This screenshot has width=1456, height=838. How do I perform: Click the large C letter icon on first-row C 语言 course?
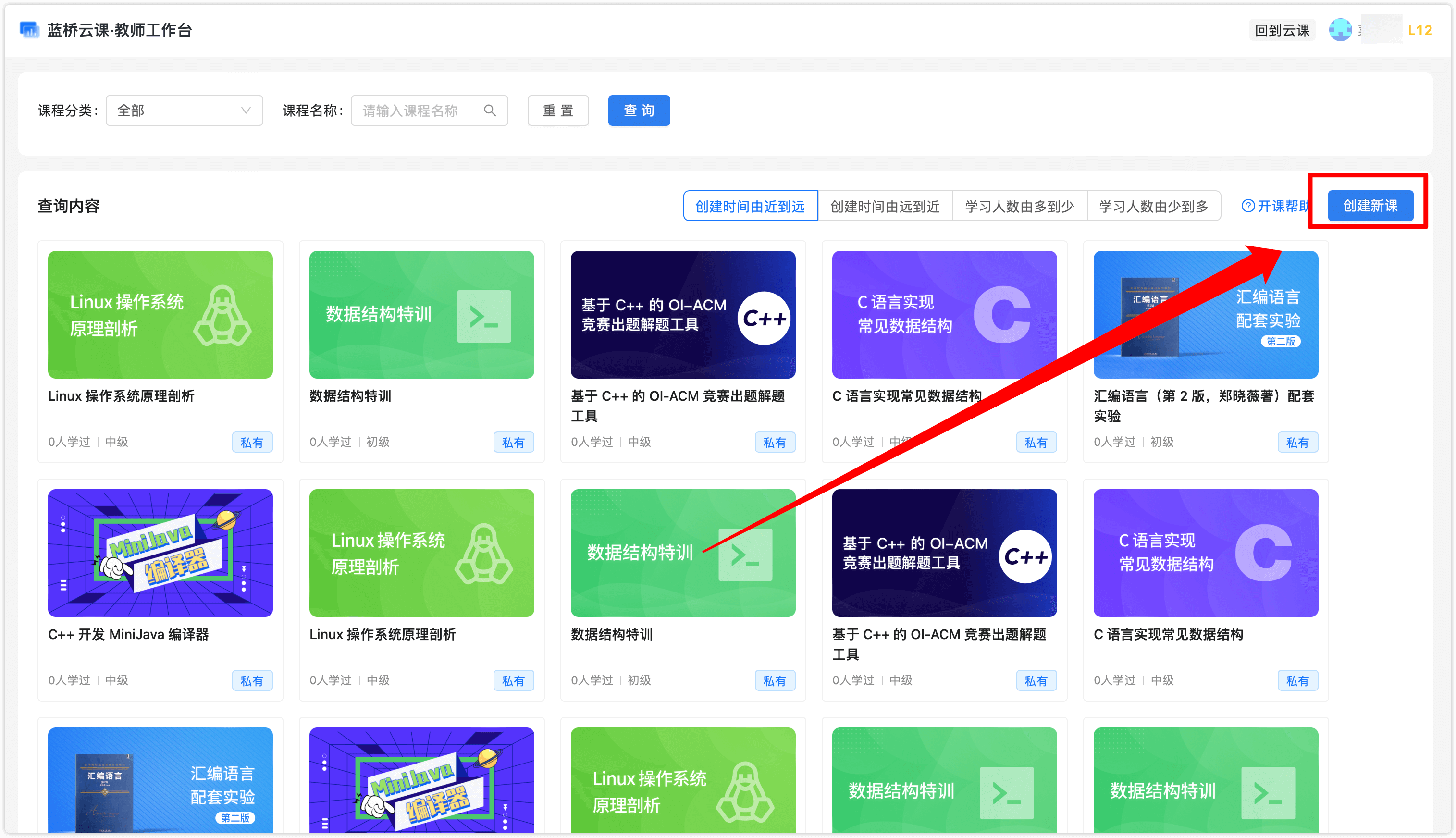click(1002, 315)
